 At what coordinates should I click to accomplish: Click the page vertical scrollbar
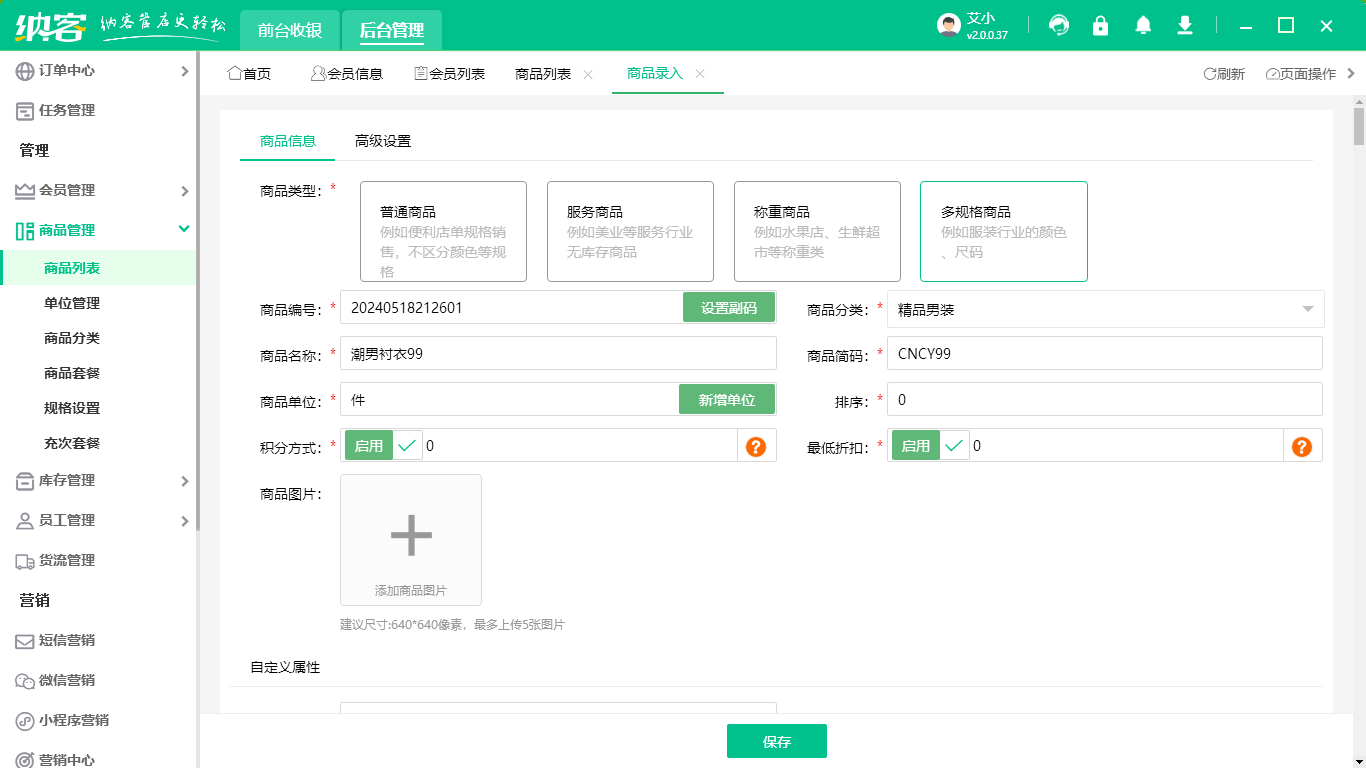pyautogui.click(x=1359, y=125)
